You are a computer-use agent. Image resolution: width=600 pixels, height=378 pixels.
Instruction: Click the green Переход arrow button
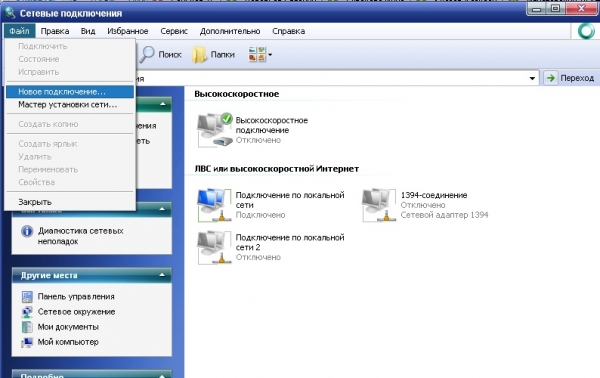(551, 78)
